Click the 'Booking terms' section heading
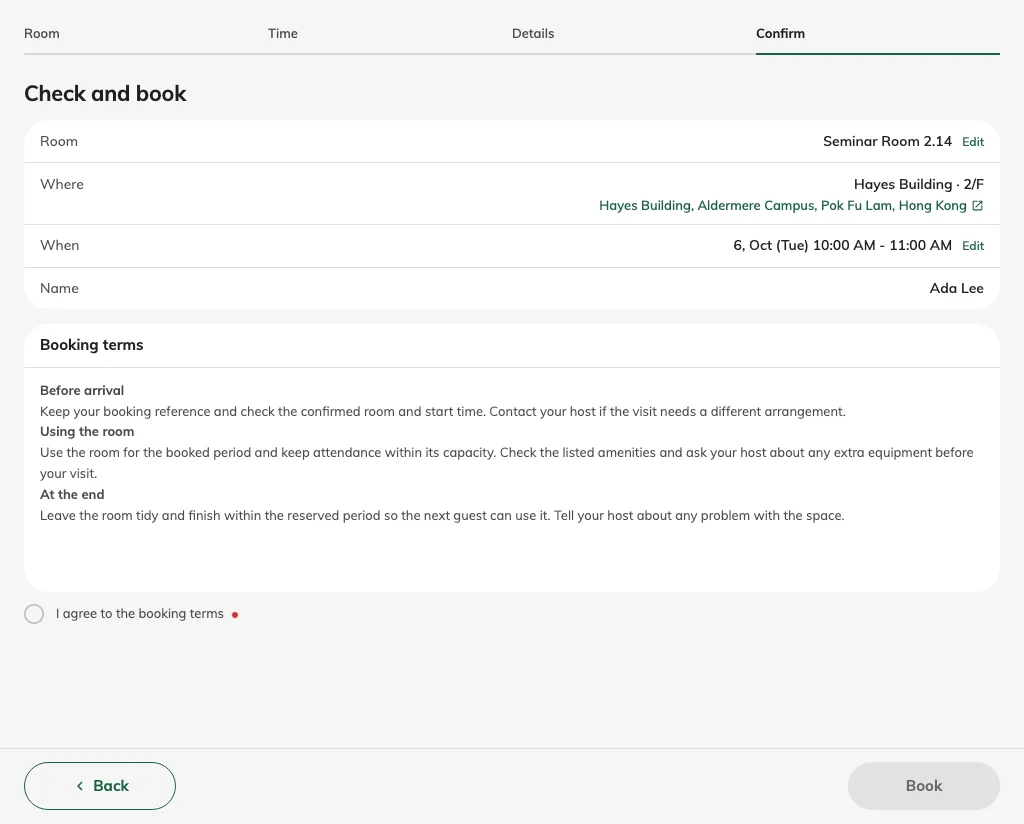 [91, 345]
